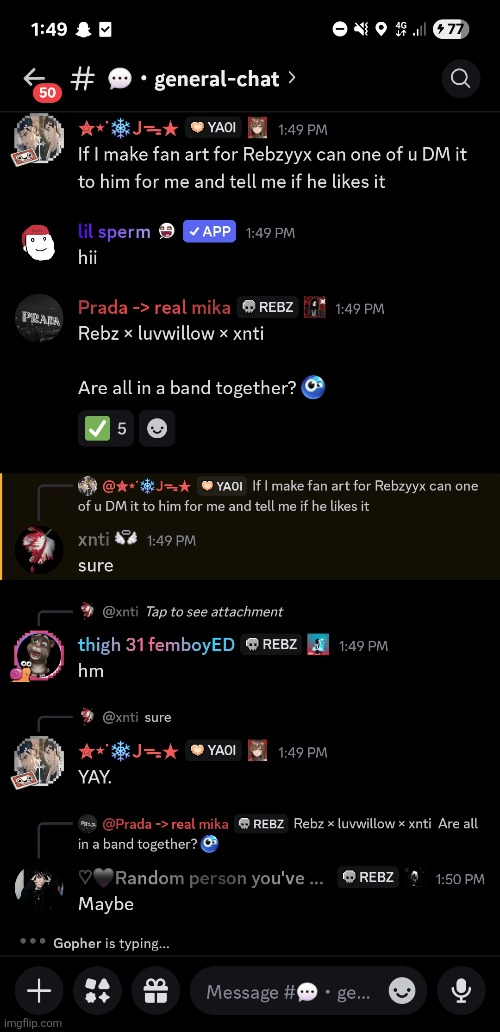
Task: Tap the REBZ tag next to thigh 31 femboyED
Action: pos(270,644)
